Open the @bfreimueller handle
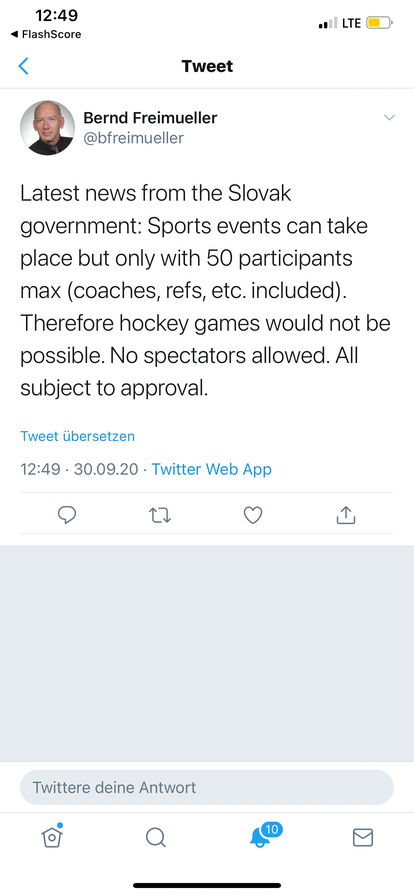 click(x=133, y=138)
